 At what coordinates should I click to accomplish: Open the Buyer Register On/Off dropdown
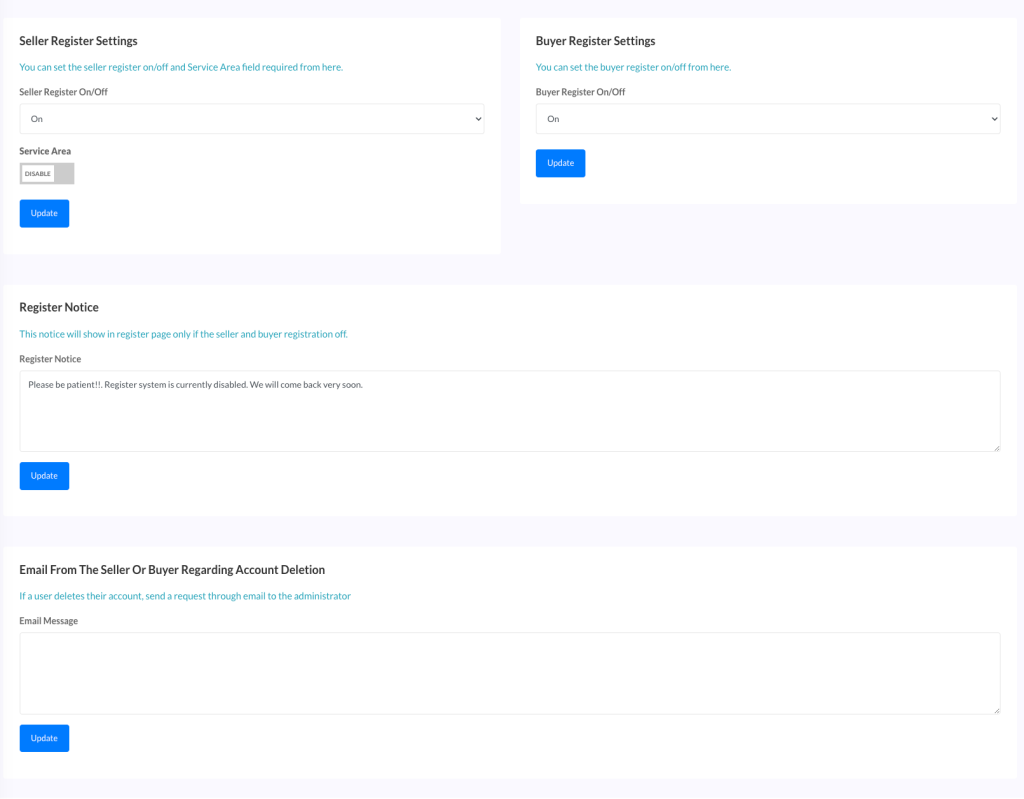click(x=767, y=118)
